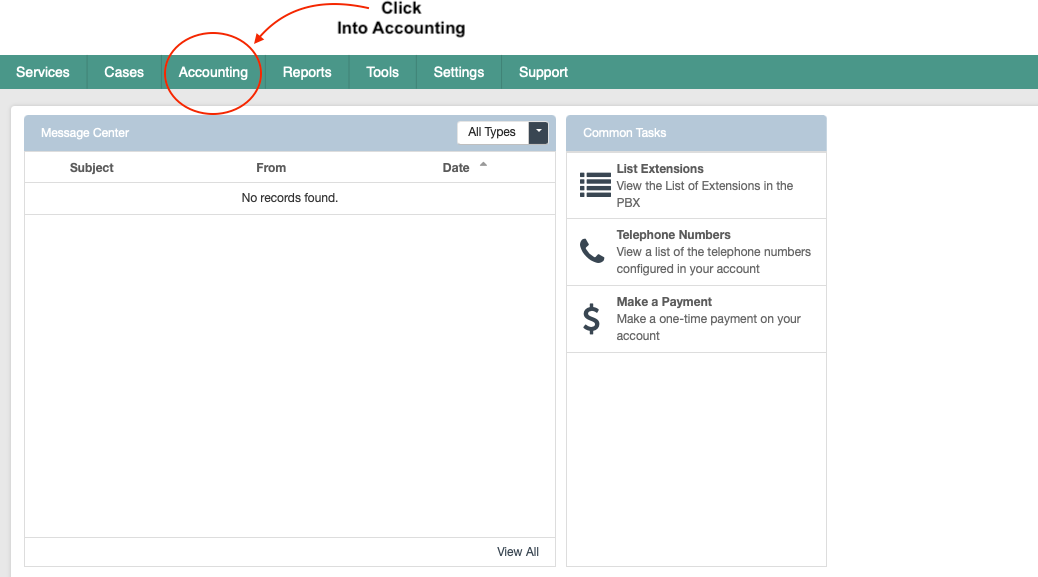Open the All Types filter text box

[492, 132]
